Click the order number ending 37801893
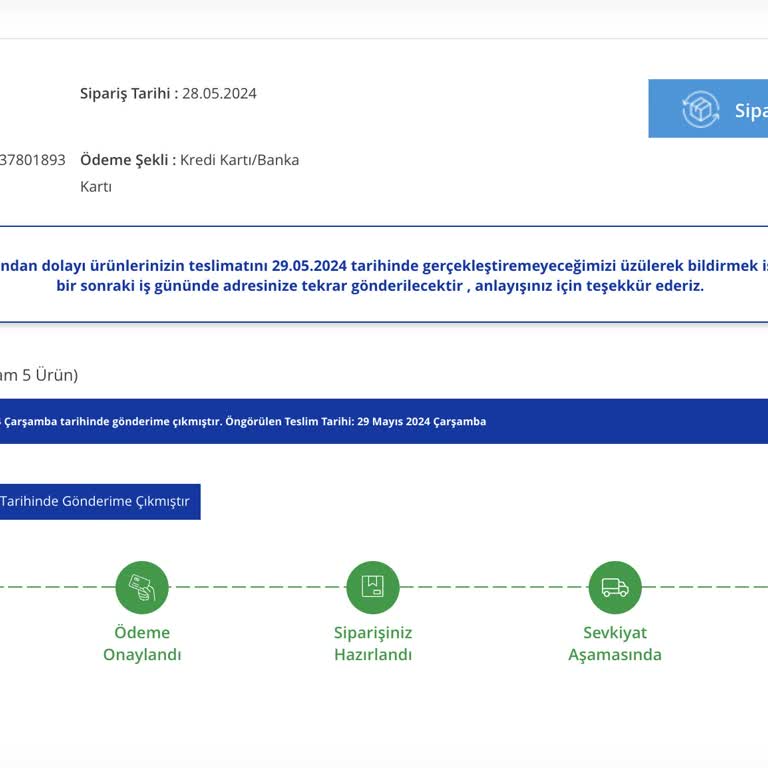Image resolution: width=768 pixels, height=768 pixels. 33,160
